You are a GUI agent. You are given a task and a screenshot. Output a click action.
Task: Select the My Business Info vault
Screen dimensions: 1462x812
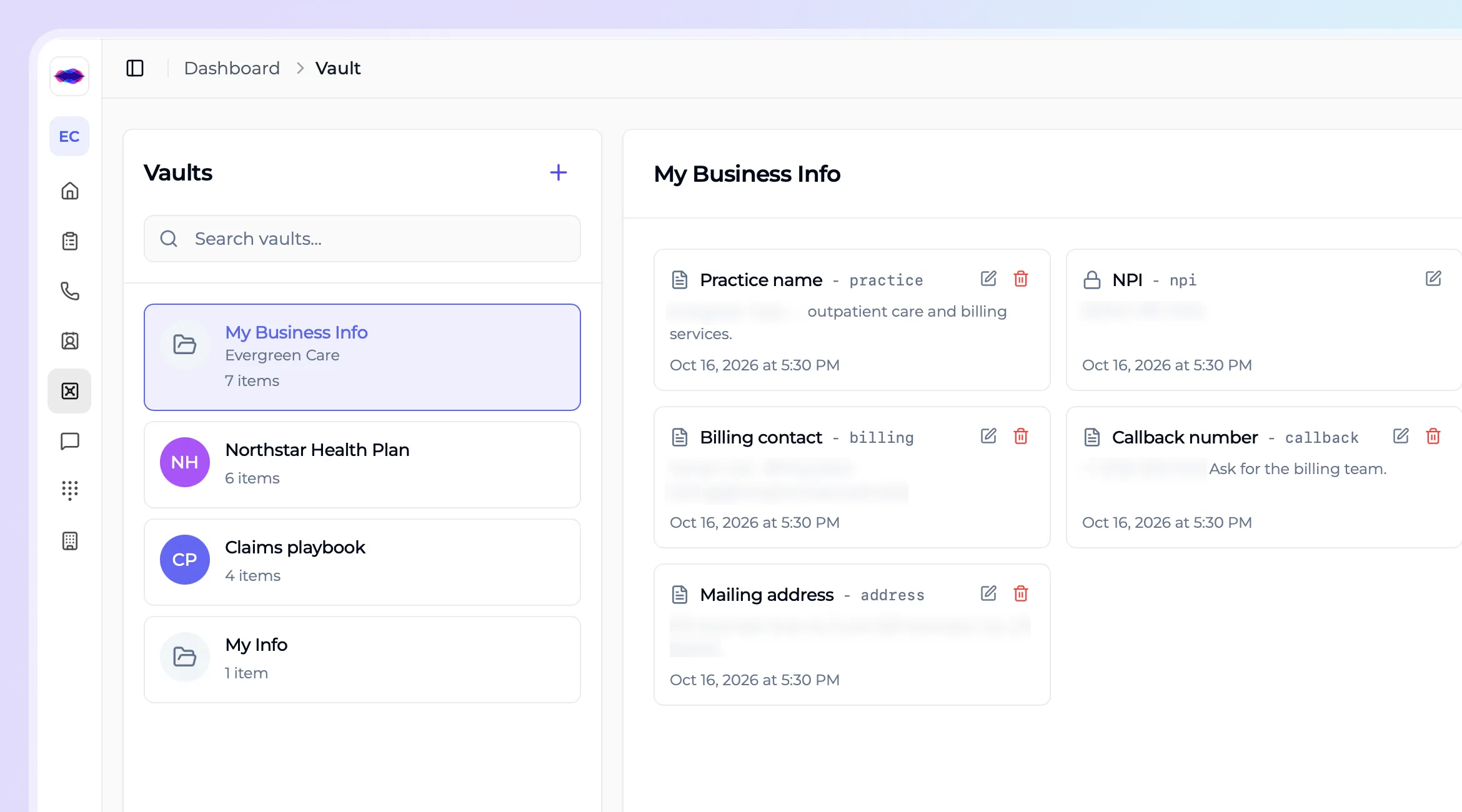[362, 357]
